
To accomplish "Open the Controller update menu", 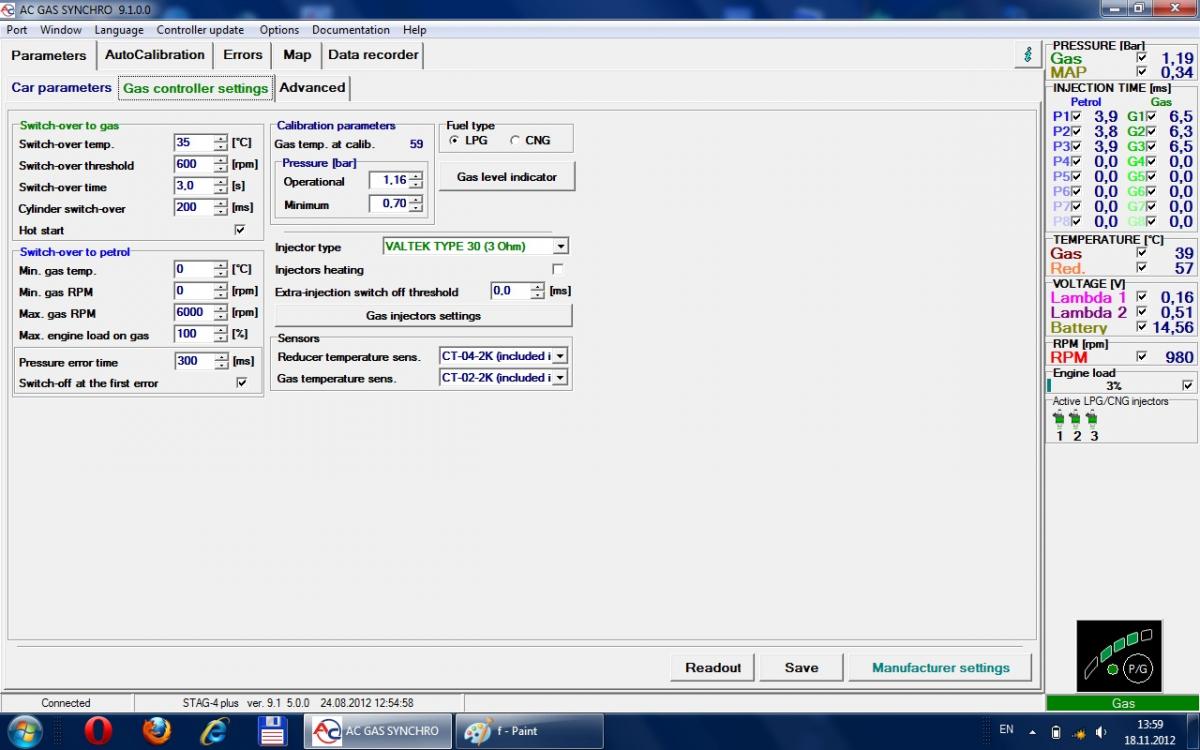I will [201, 30].
